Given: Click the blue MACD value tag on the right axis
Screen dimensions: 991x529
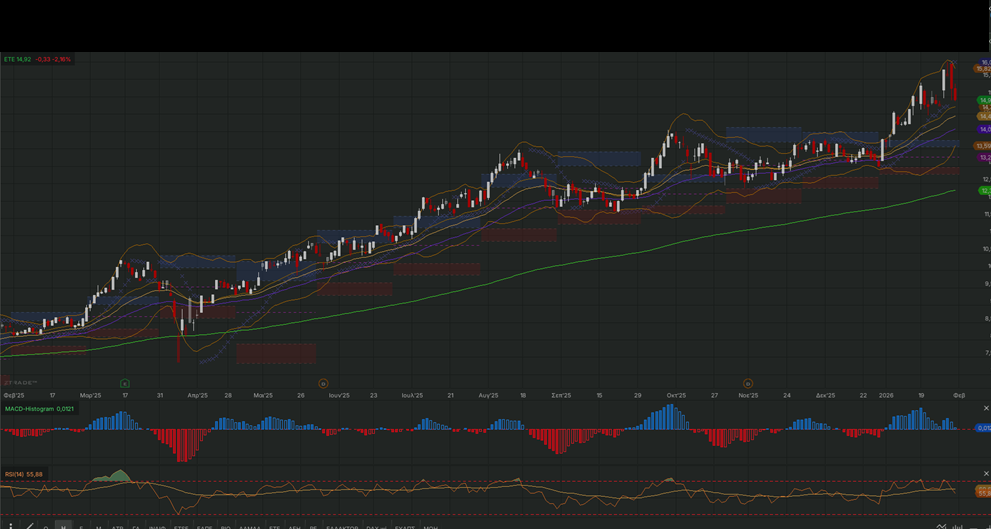Looking at the screenshot, I should (983, 428).
